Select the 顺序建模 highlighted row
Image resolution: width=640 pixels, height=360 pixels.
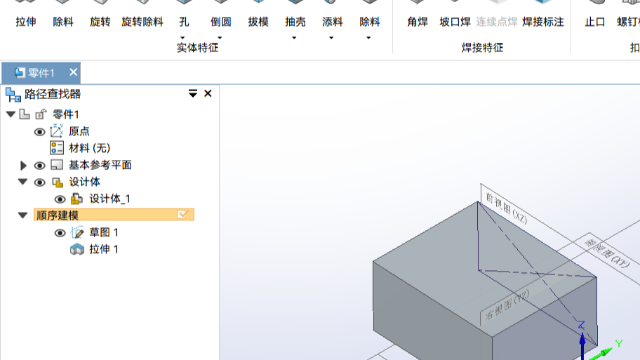pyautogui.click(x=114, y=215)
